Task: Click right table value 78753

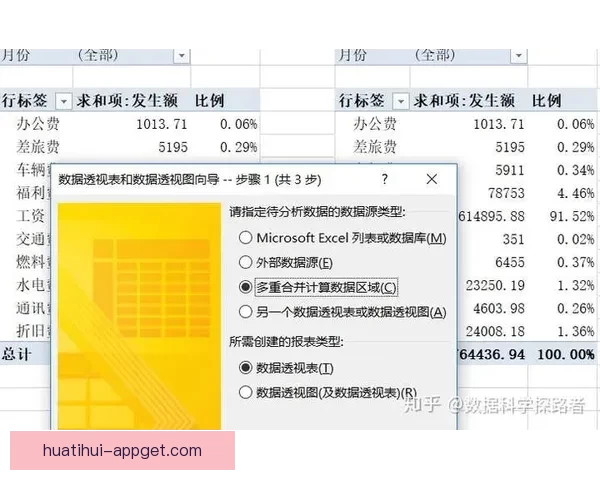Action: 506,193
